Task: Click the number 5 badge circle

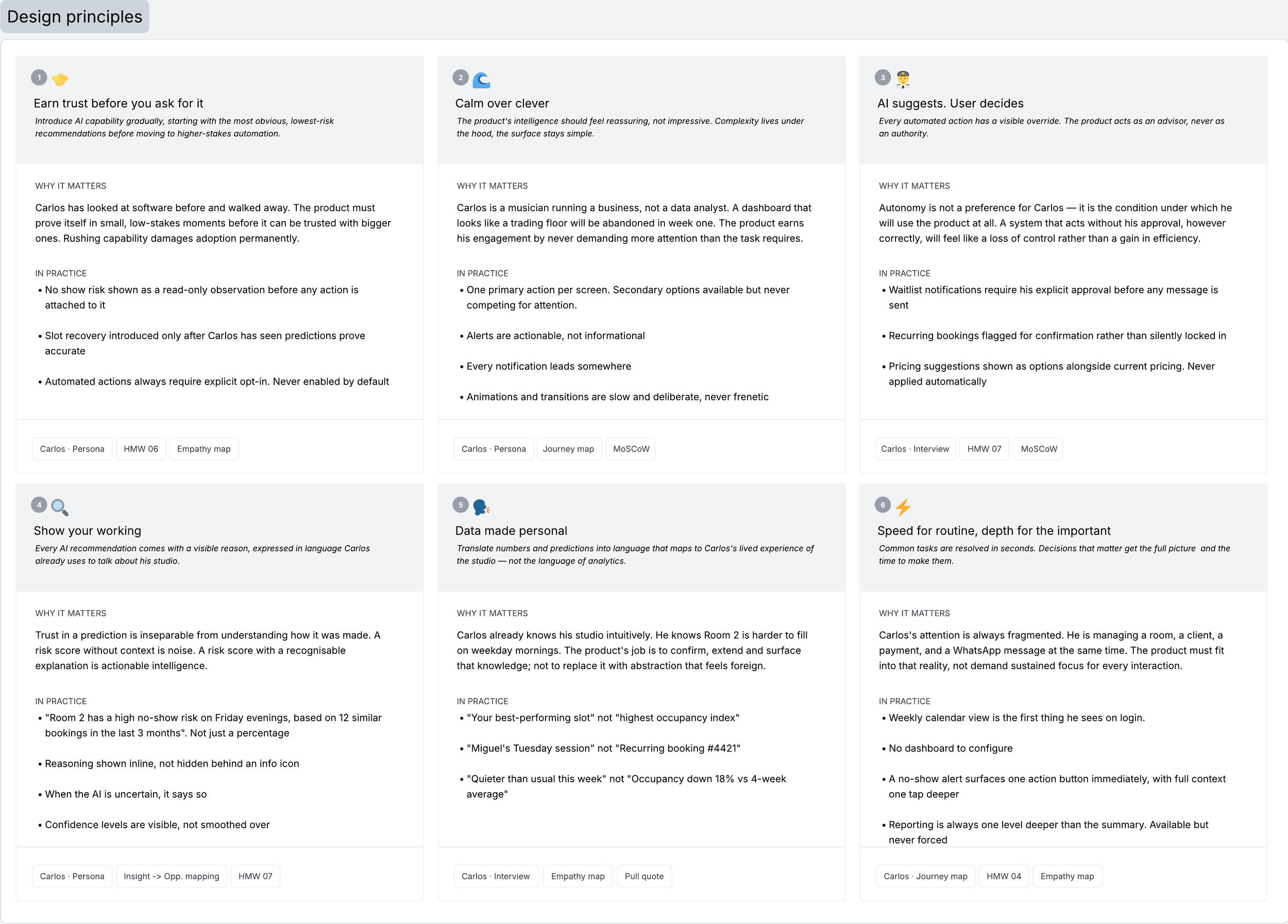Action: [x=461, y=505]
